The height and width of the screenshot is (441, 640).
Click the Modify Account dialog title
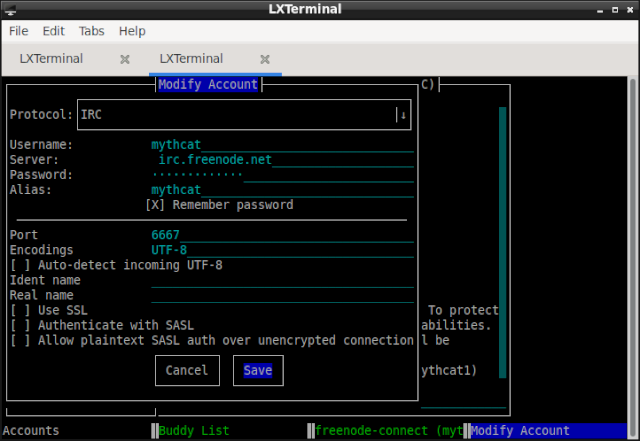point(208,85)
